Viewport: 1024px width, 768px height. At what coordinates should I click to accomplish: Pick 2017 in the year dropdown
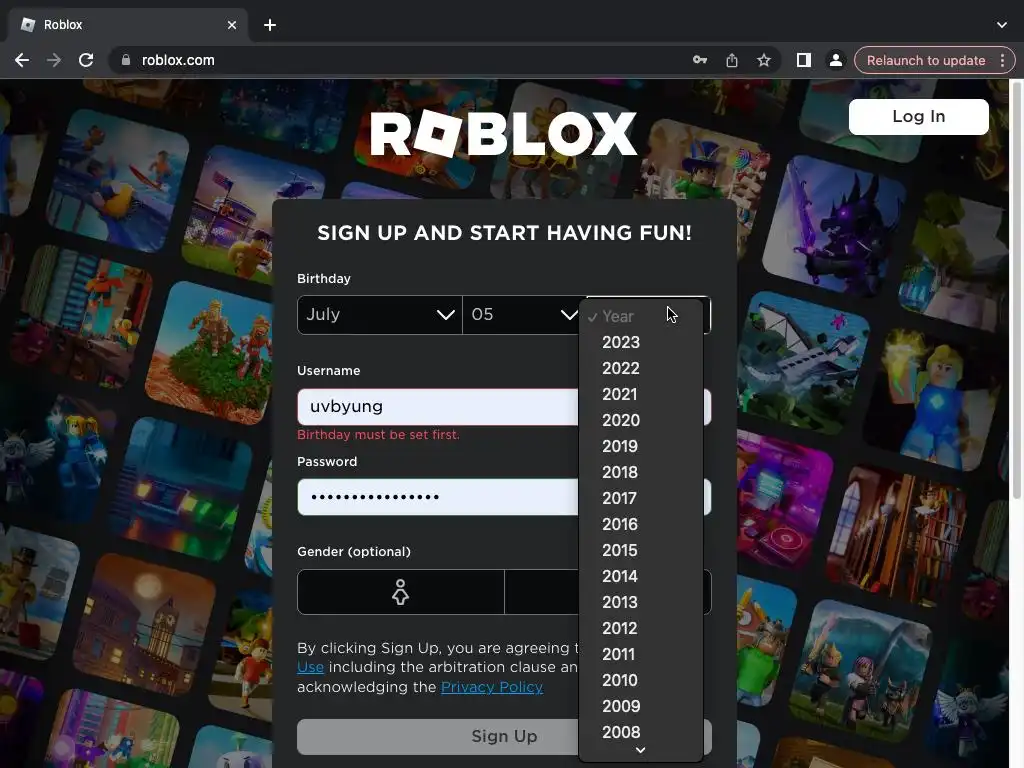point(641,498)
